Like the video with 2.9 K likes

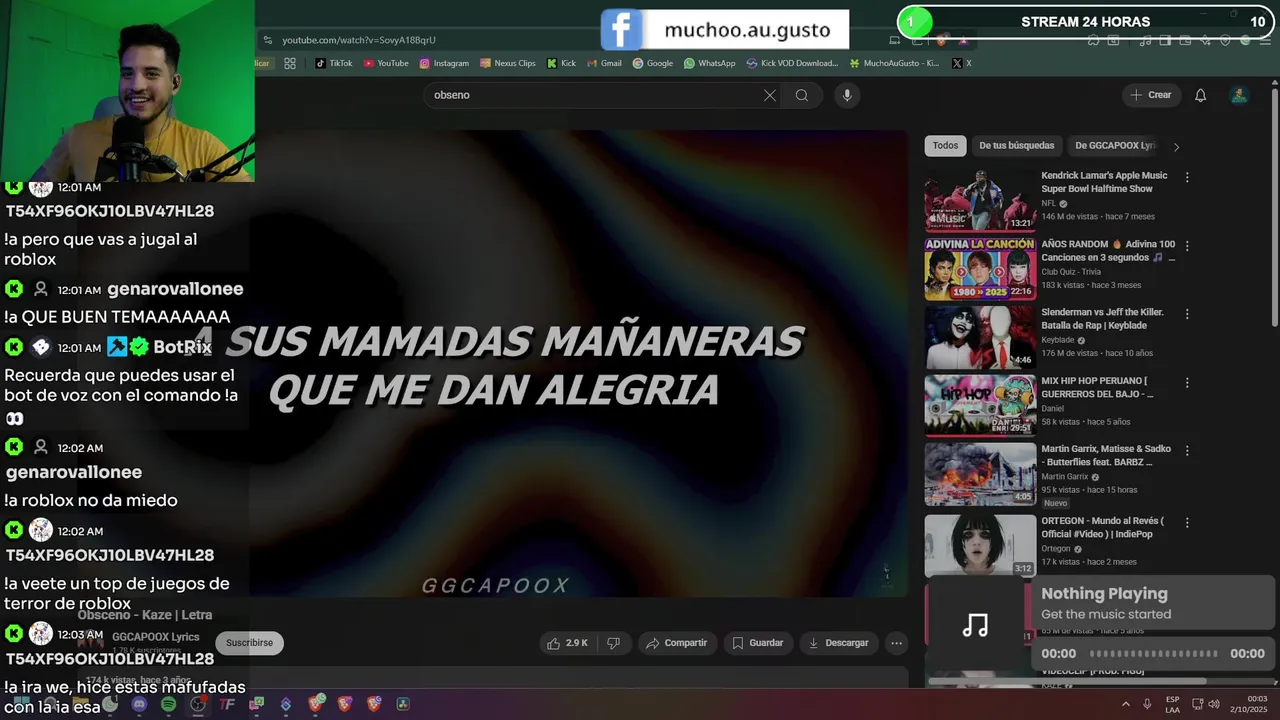click(x=567, y=643)
